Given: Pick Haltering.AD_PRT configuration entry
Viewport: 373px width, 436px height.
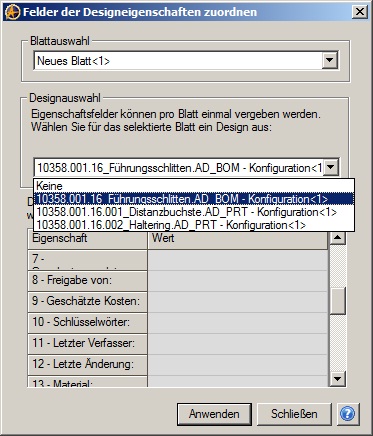Looking at the screenshot, I should point(194,225).
